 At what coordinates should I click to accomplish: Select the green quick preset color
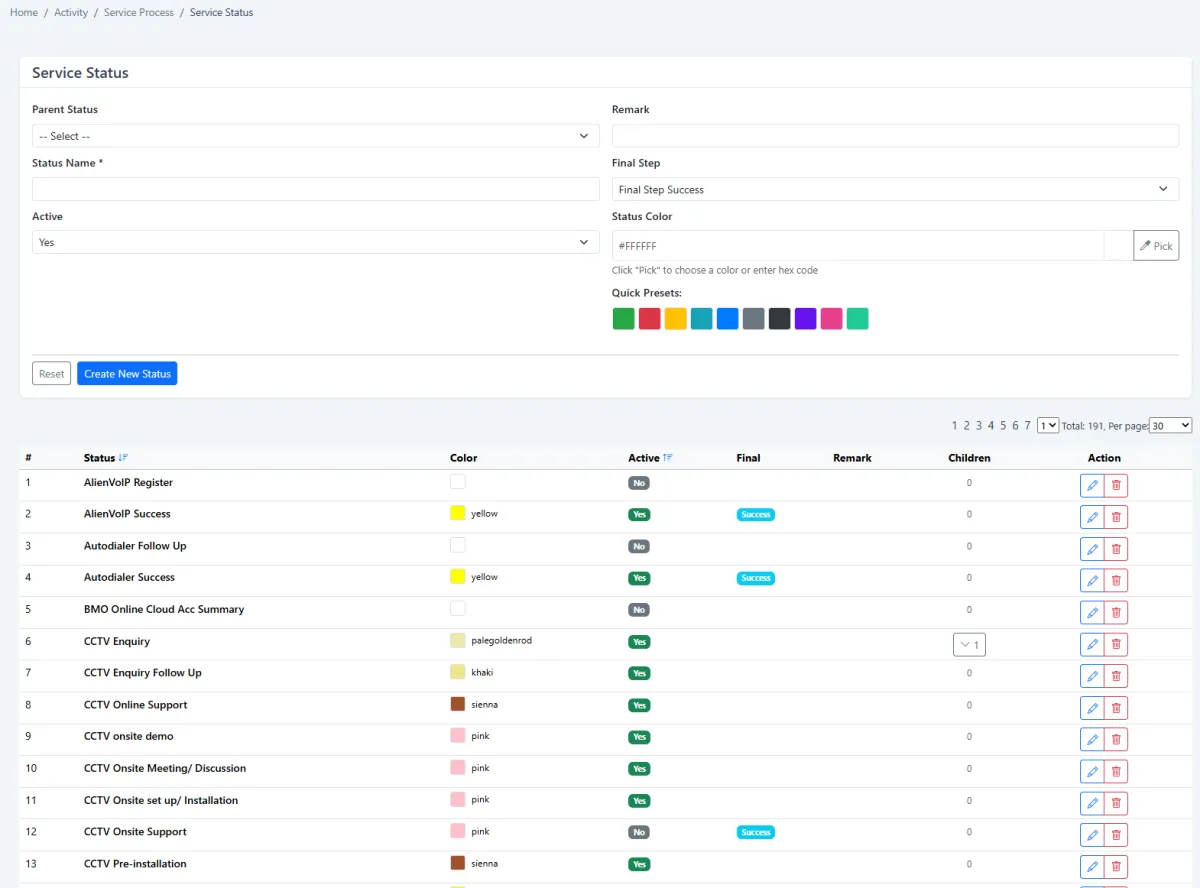[x=623, y=319]
